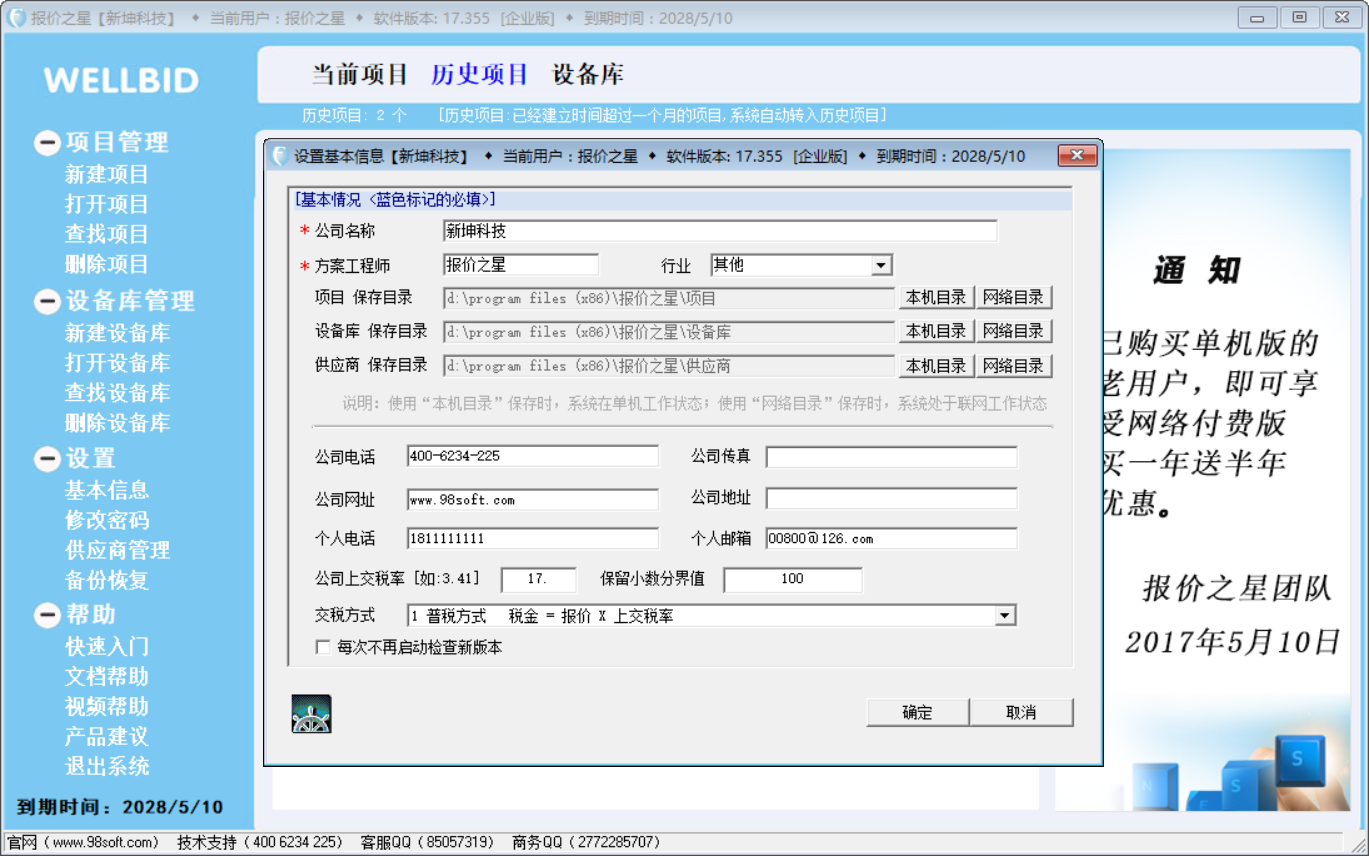Click the WELLBID logo
The image size is (1369, 856).
(121, 80)
